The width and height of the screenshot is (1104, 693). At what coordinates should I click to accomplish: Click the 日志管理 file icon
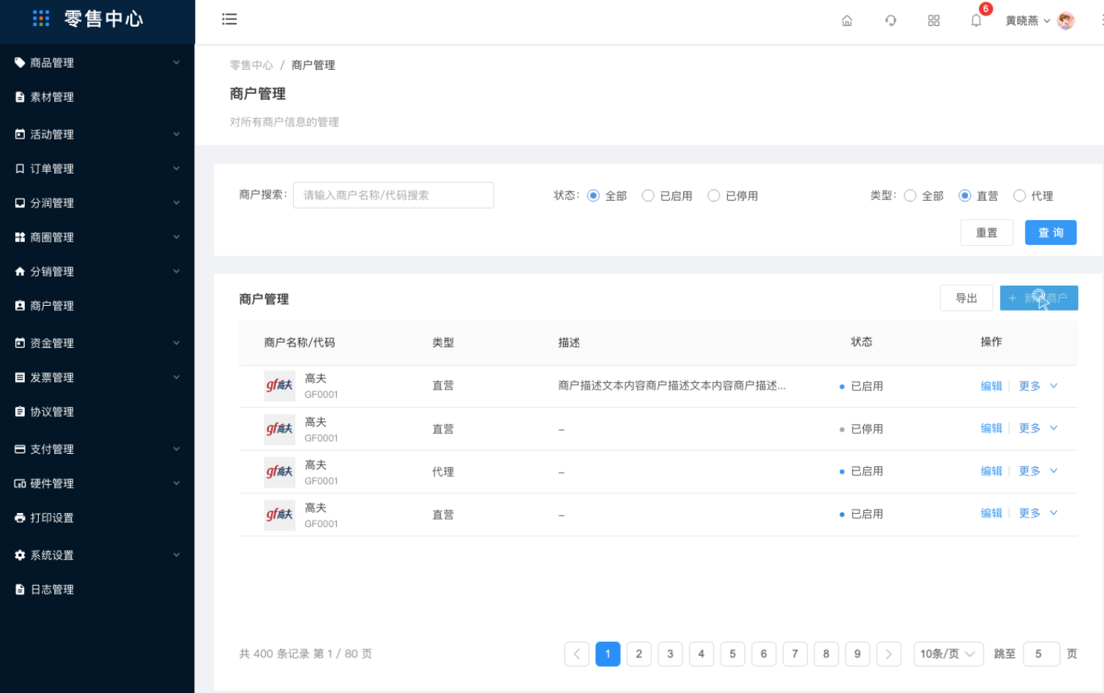click(x=20, y=589)
